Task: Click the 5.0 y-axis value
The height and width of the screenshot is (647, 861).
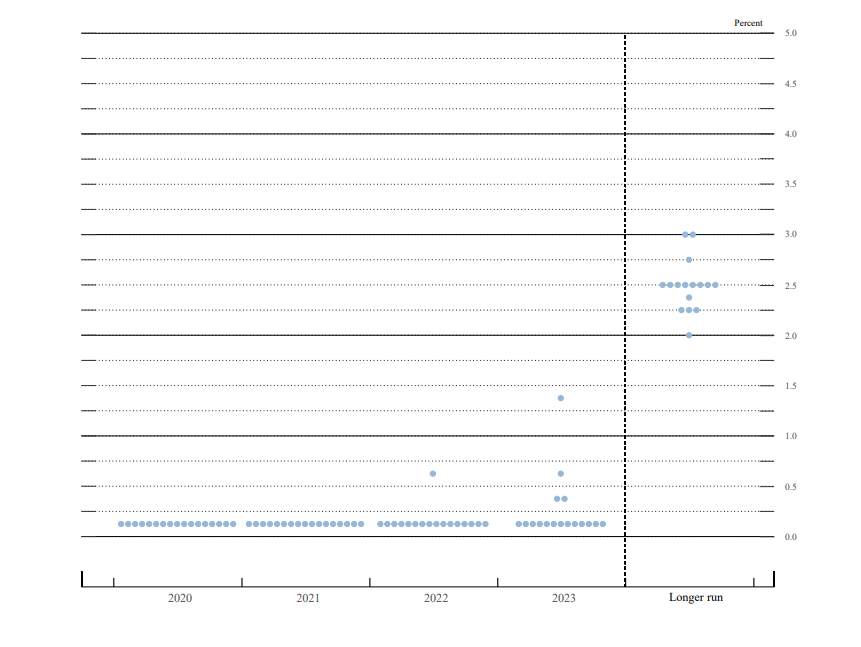Action: click(790, 33)
